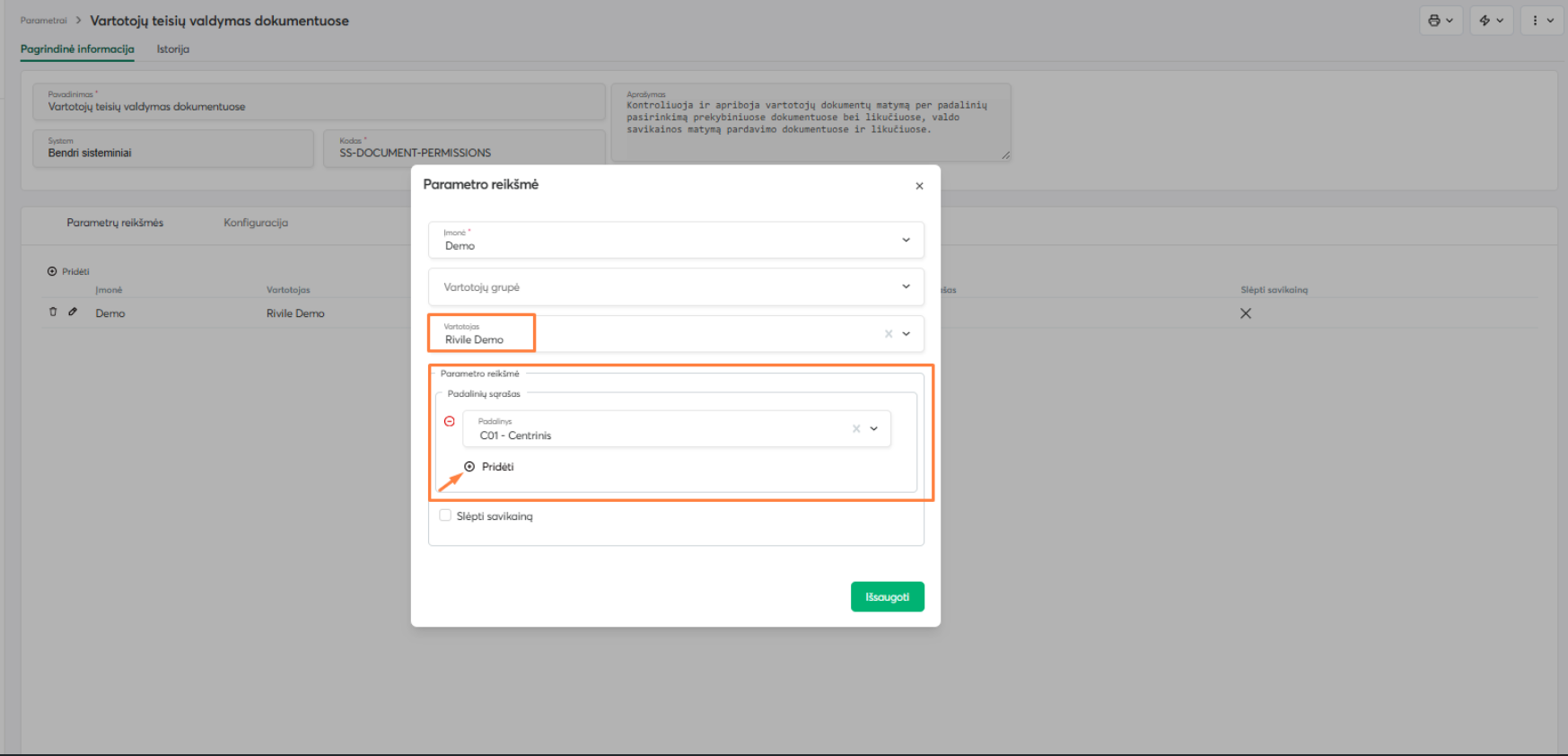This screenshot has width=1568, height=756.
Task: Clear the Vartotojas field with its X icon
Action: 889,334
